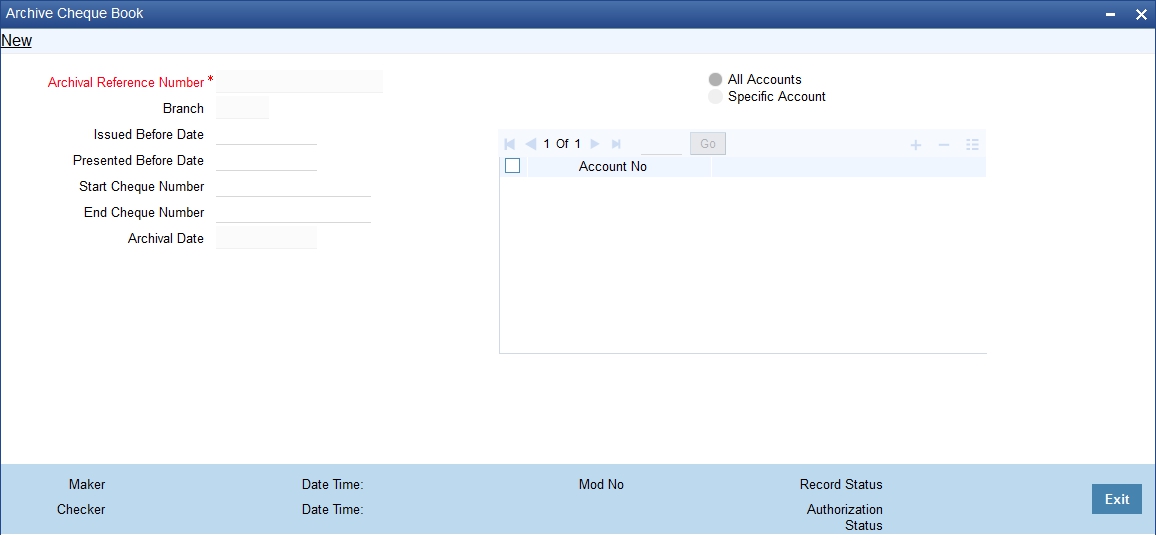
Task: Click the Branch input field
Action: [x=243, y=108]
